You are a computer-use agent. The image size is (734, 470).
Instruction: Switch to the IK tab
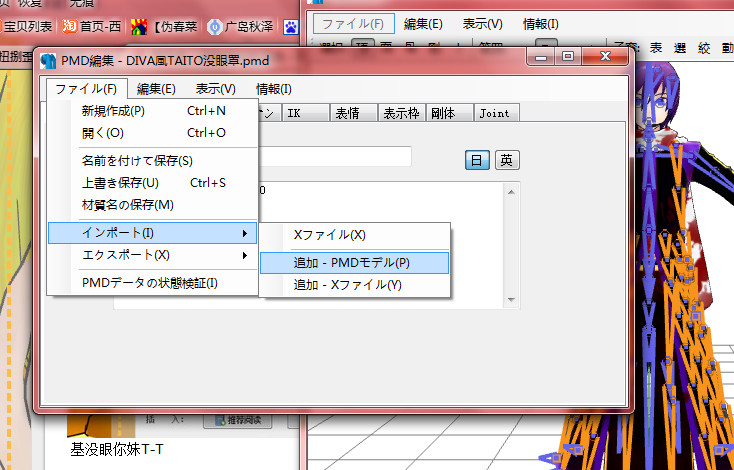tap(306, 113)
